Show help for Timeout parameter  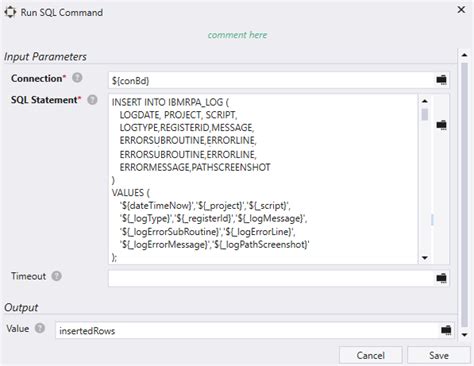tap(57, 276)
